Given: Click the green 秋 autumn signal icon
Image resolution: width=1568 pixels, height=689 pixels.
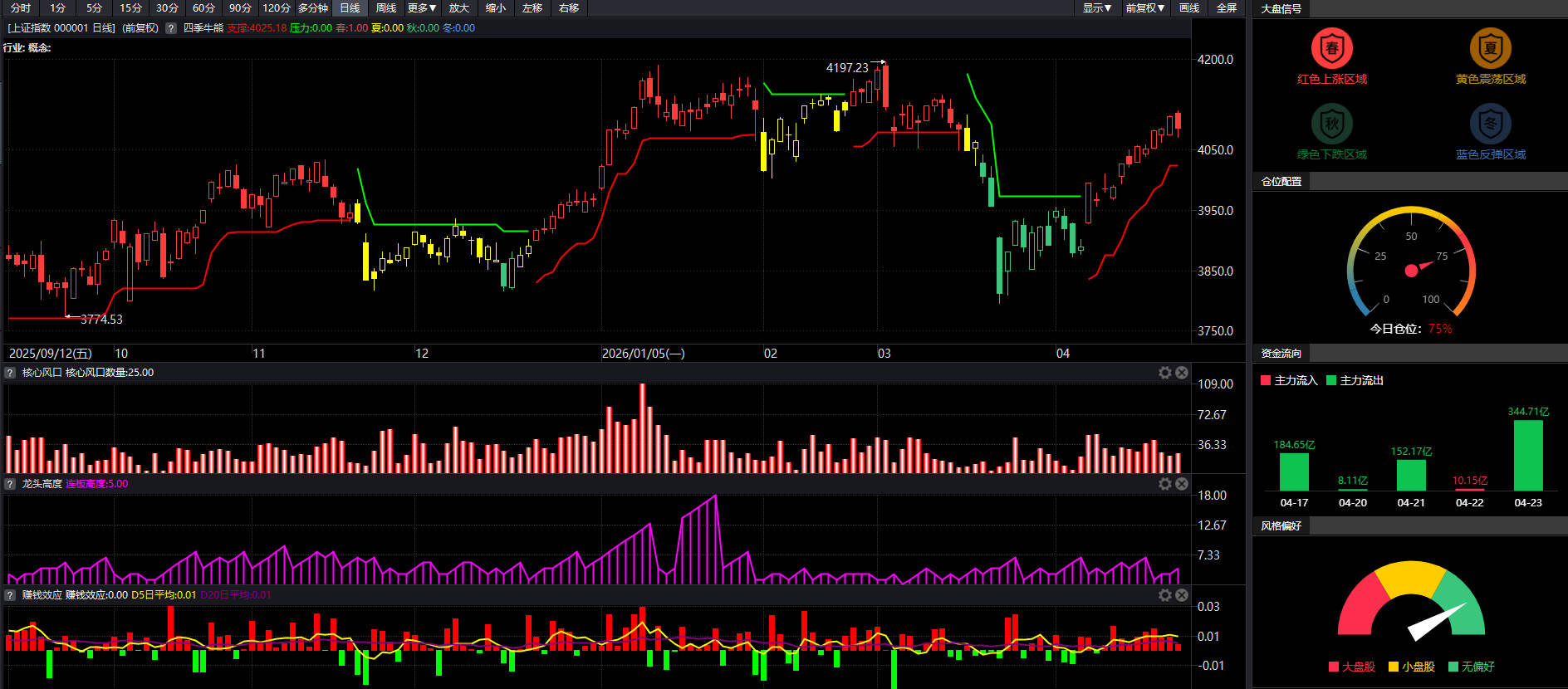Looking at the screenshot, I should click(x=1331, y=124).
